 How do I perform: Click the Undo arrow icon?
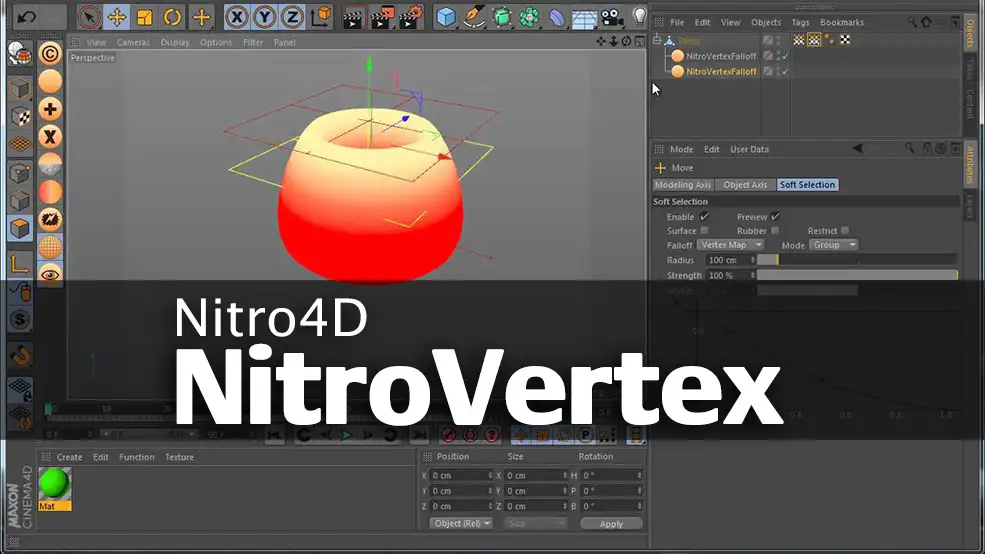[27, 17]
